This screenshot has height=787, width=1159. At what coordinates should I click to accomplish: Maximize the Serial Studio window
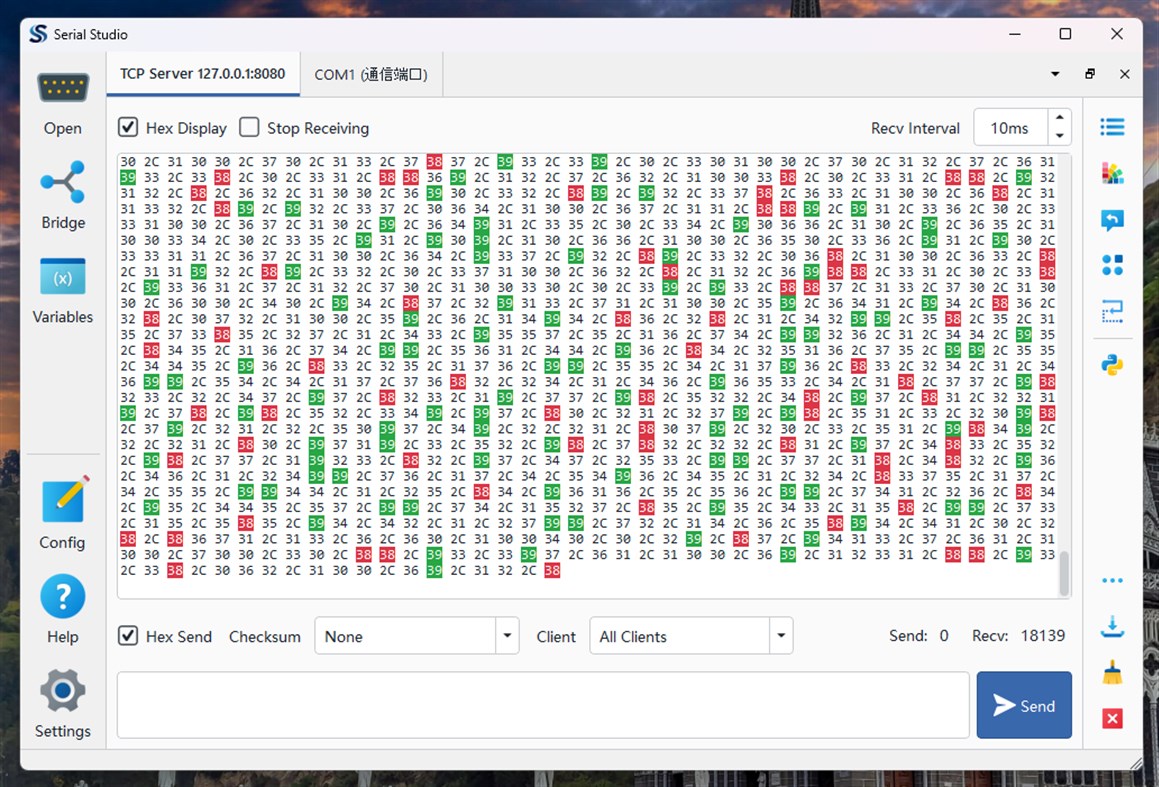click(1065, 34)
